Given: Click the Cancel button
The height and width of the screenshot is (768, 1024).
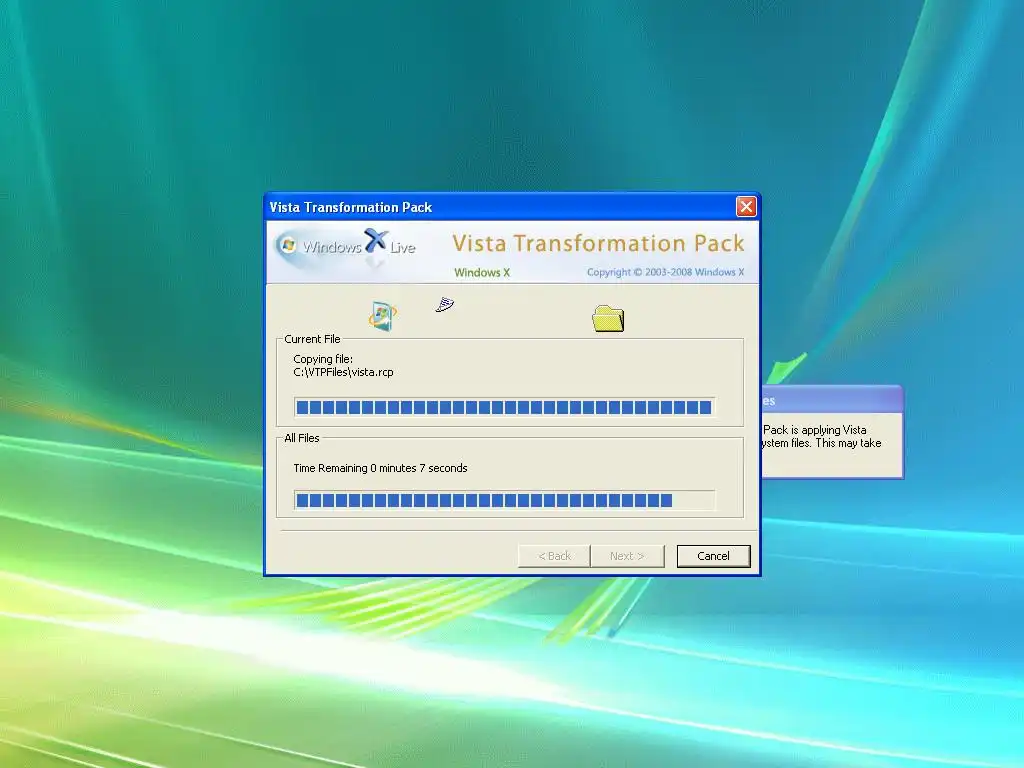Looking at the screenshot, I should [713, 556].
